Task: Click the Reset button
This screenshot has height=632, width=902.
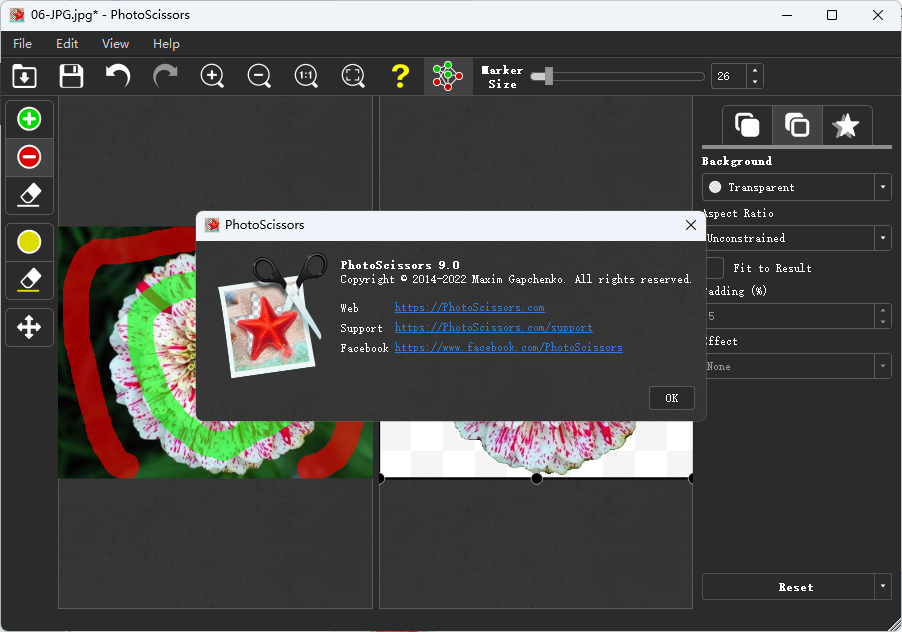Action: [x=789, y=587]
